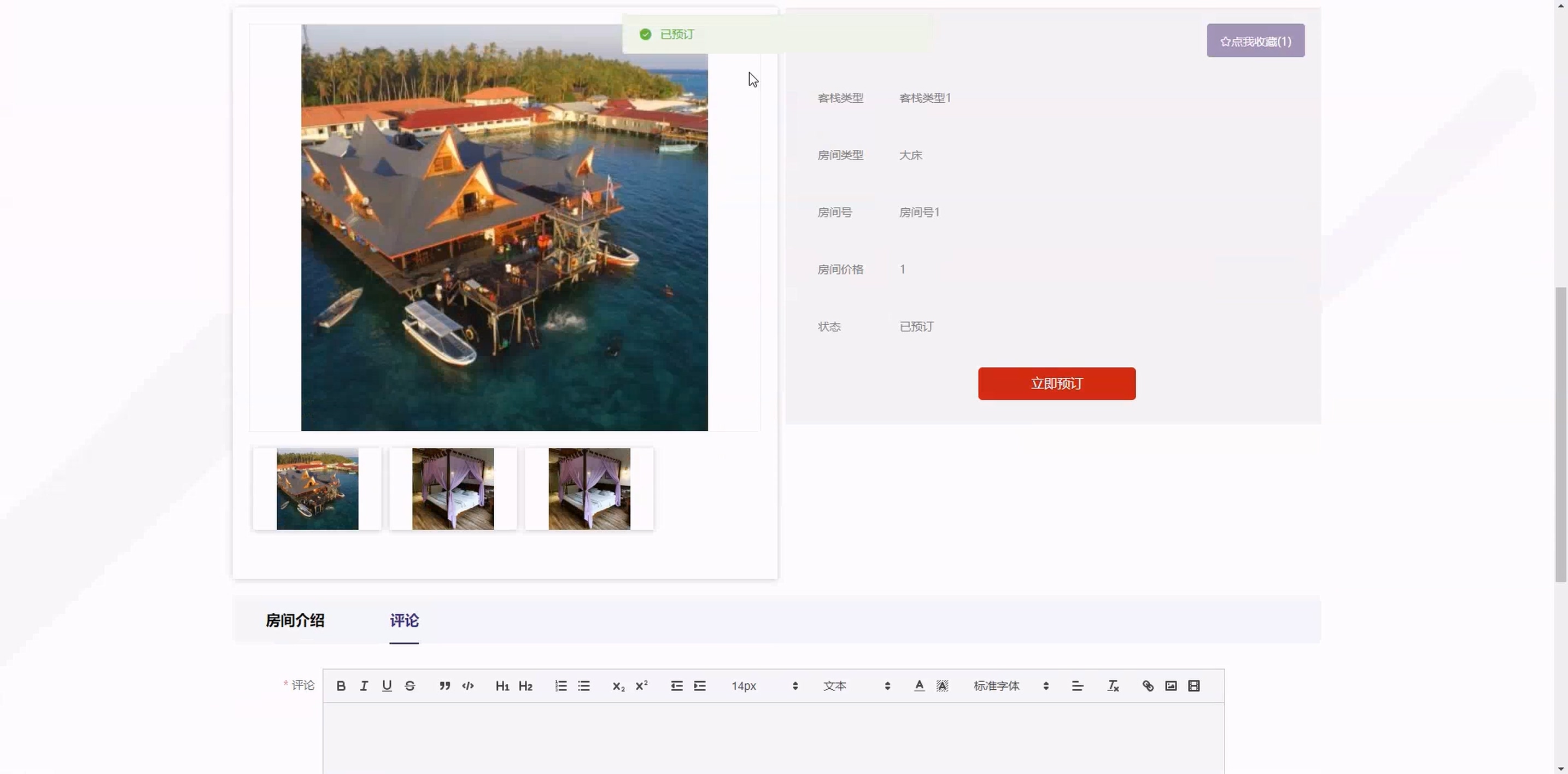Apply superscript formatting

pyautogui.click(x=641, y=686)
